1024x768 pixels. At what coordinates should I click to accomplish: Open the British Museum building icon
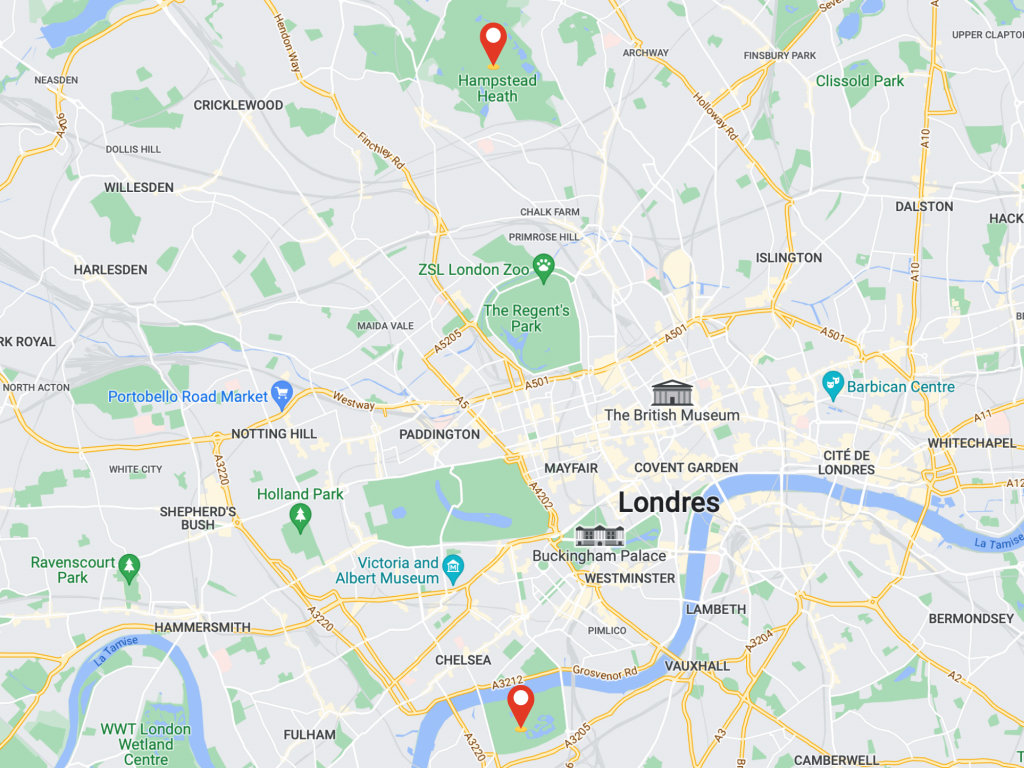click(x=672, y=392)
